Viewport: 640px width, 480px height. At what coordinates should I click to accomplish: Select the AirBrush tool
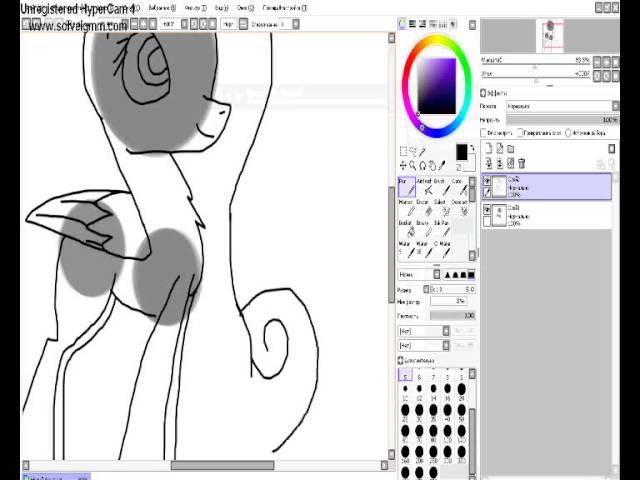[424, 187]
